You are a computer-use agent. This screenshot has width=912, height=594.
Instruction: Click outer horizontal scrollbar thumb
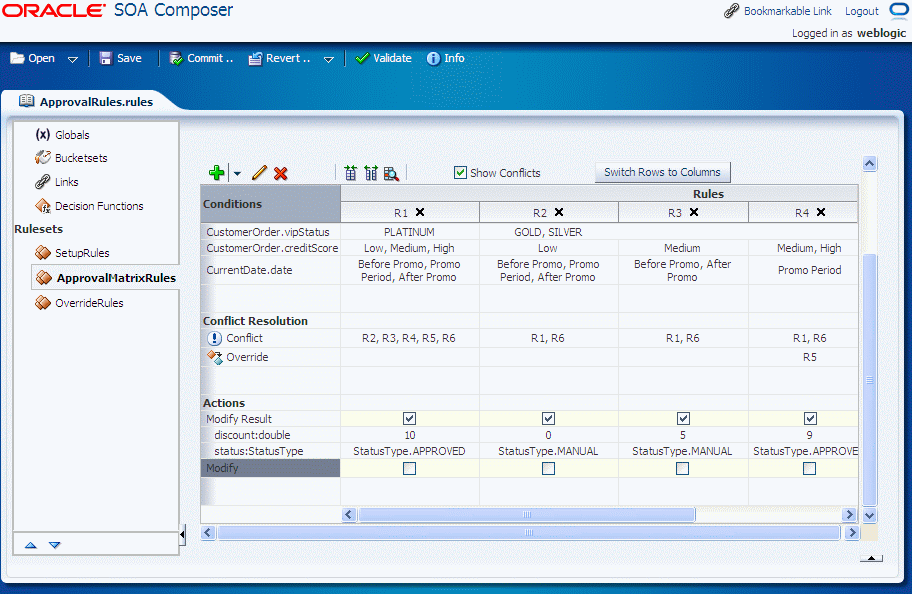[x=529, y=532]
